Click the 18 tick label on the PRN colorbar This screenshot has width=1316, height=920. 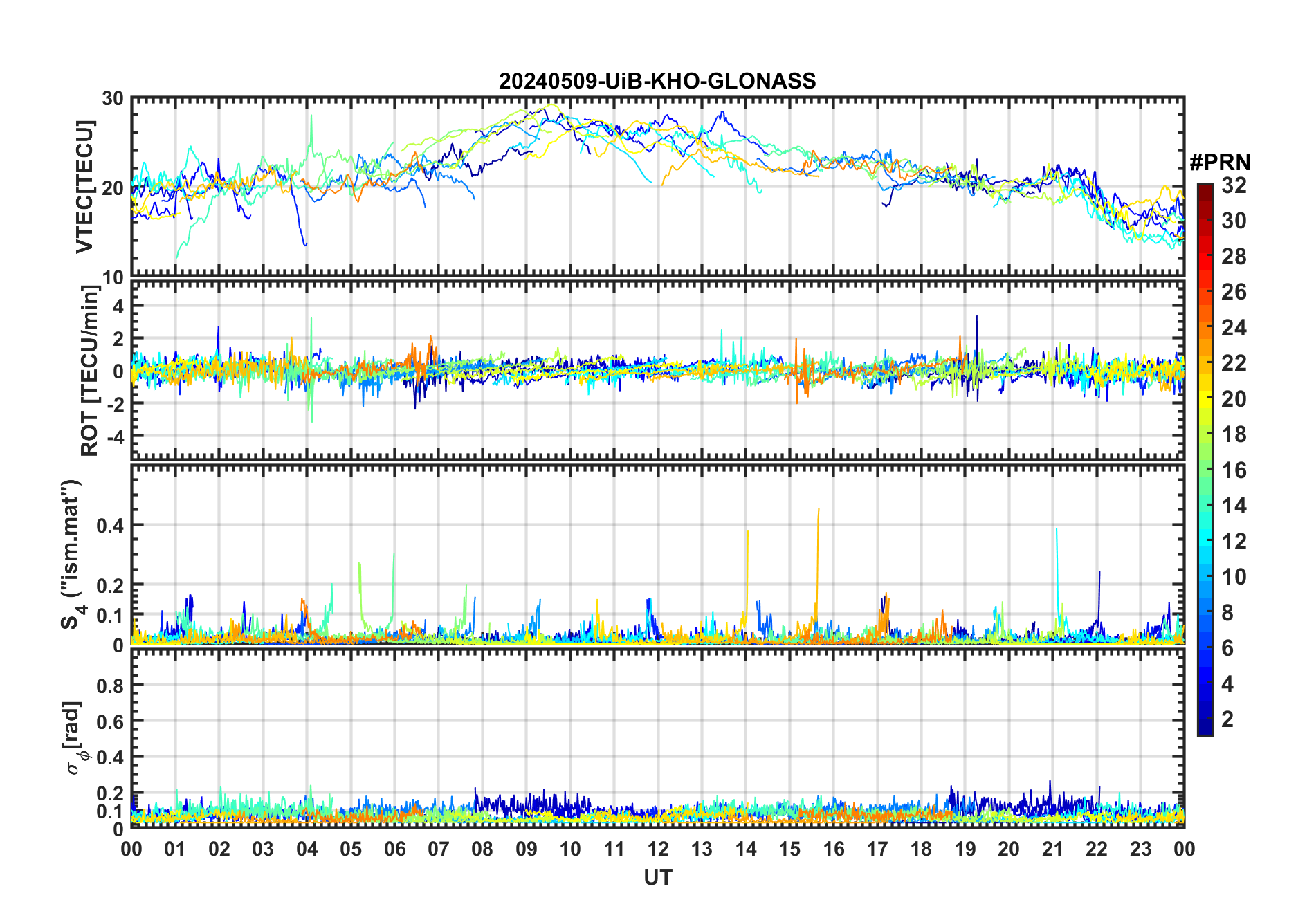tap(1234, 434)
